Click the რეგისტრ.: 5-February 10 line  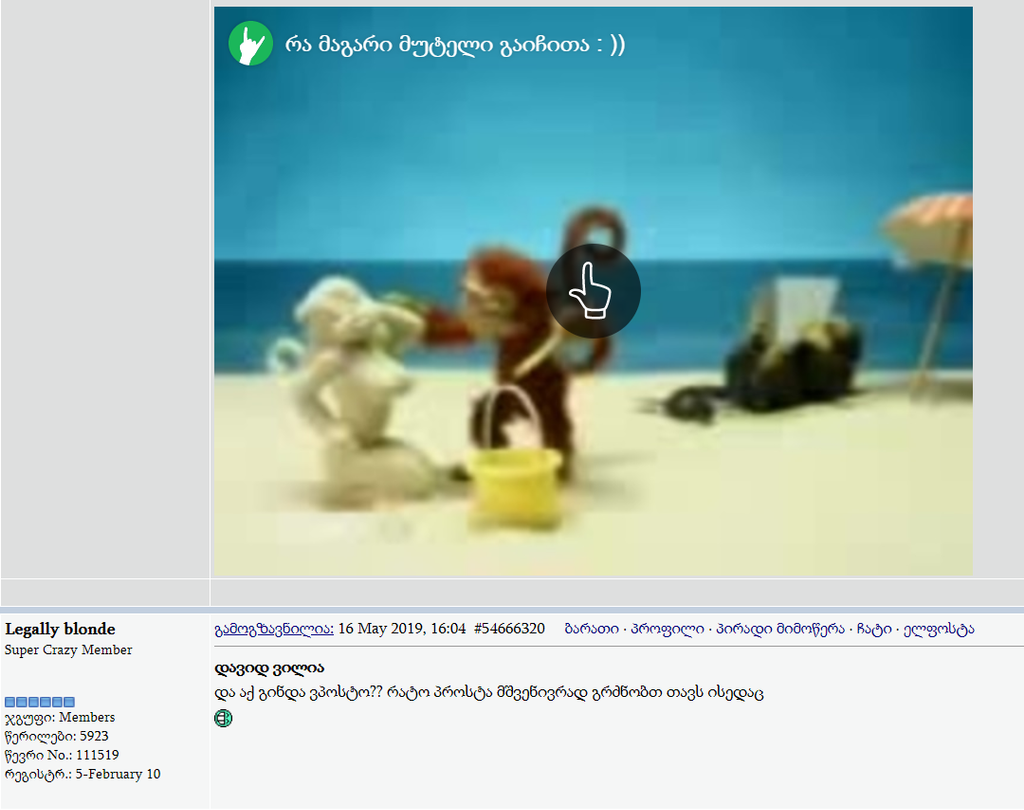tap(82, 774)
